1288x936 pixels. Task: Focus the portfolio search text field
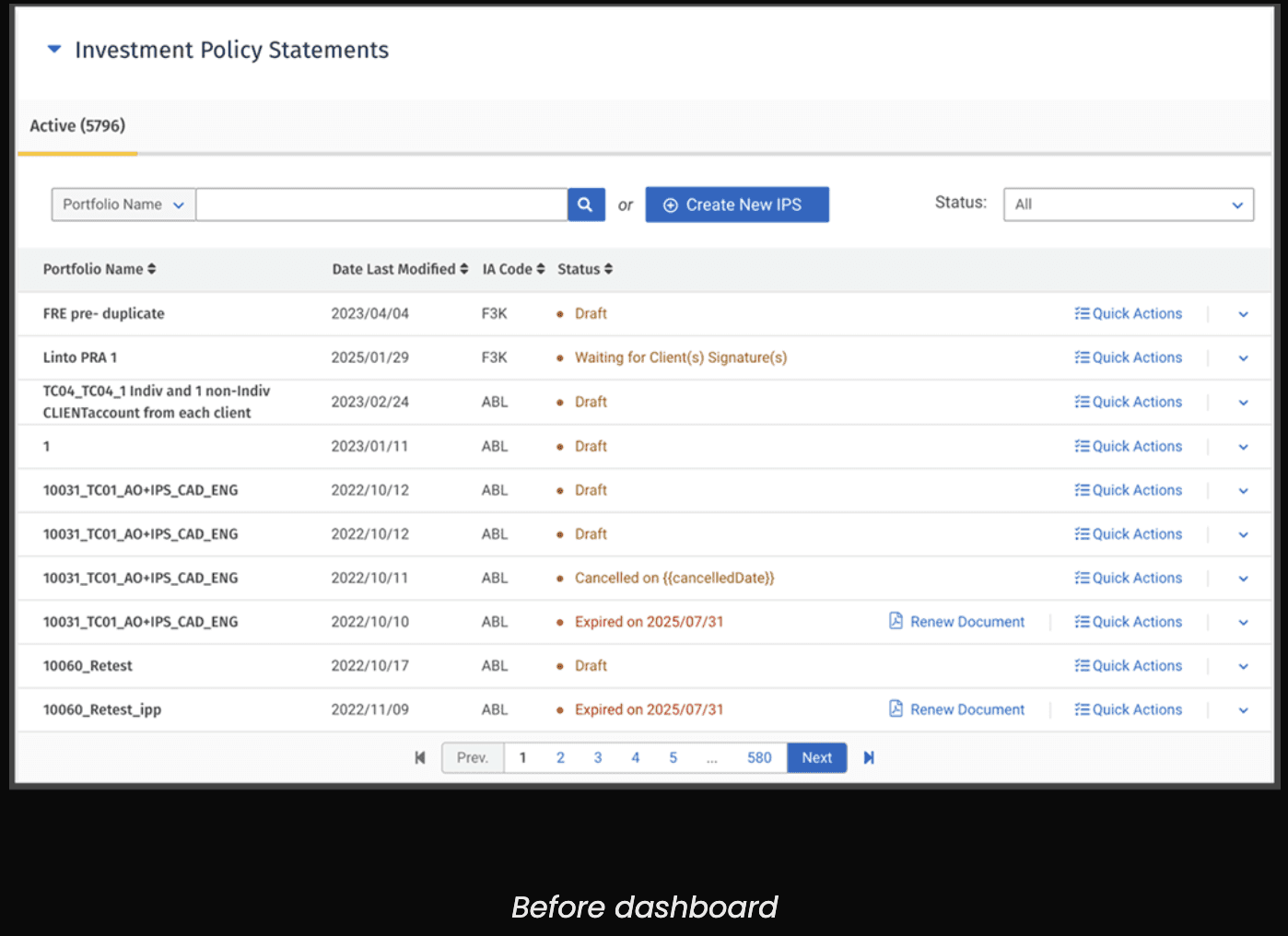(381, 205)
